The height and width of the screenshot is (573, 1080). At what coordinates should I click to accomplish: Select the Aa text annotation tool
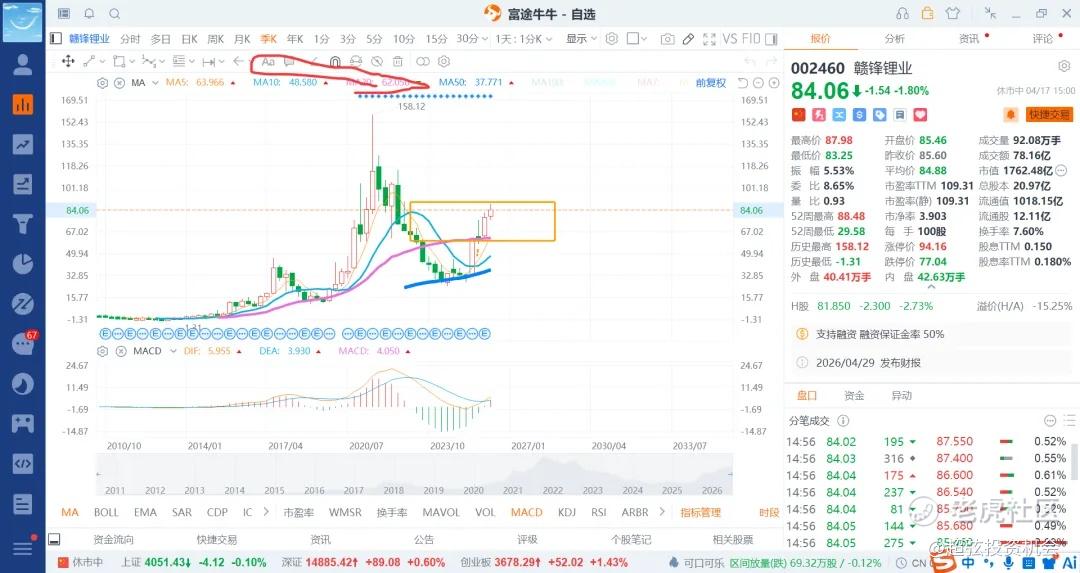pyautogui.click(x=269, y=61)
